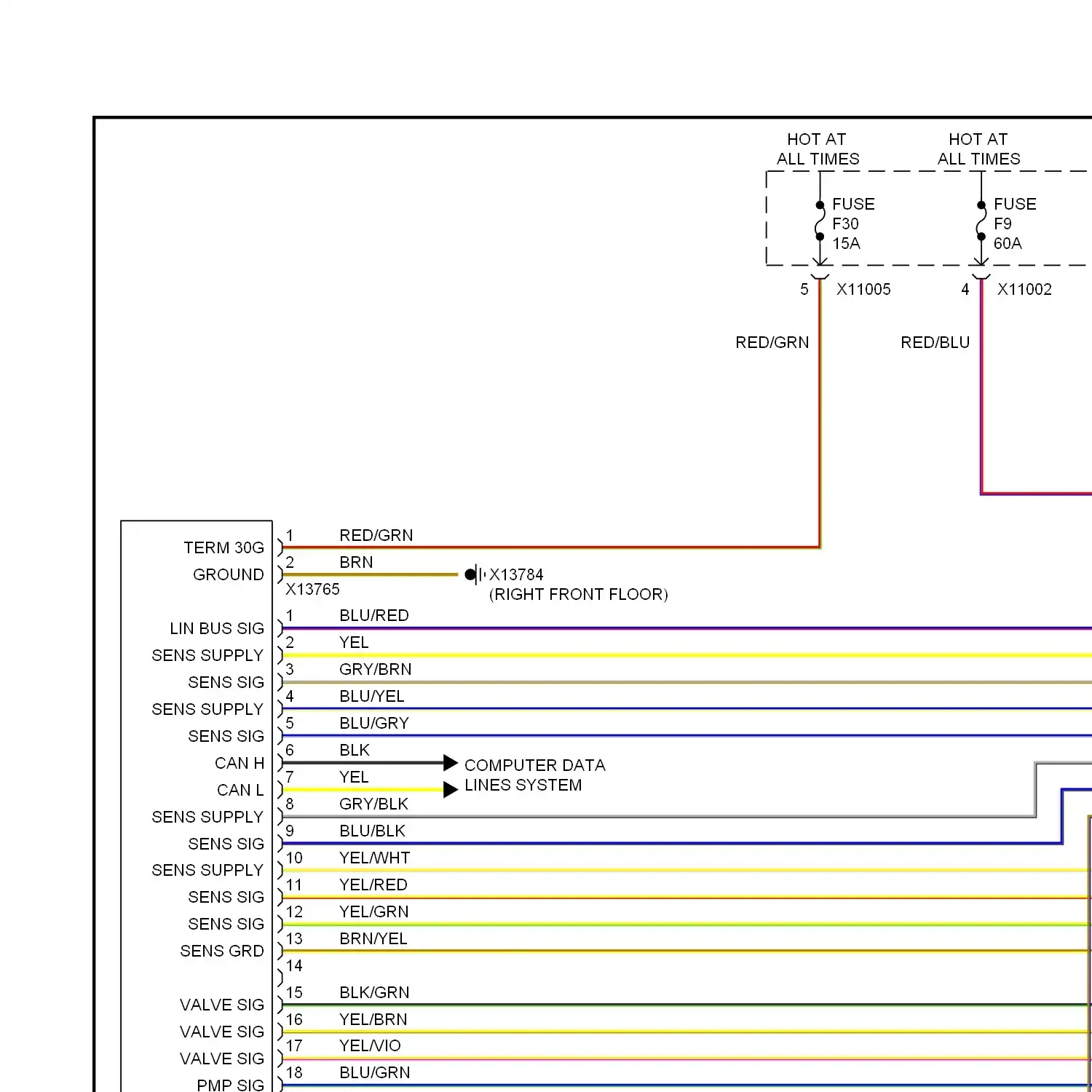Screen dimensions: 1092x1092
Task: Select the CAN L signal label
Action: coord(240,790)
